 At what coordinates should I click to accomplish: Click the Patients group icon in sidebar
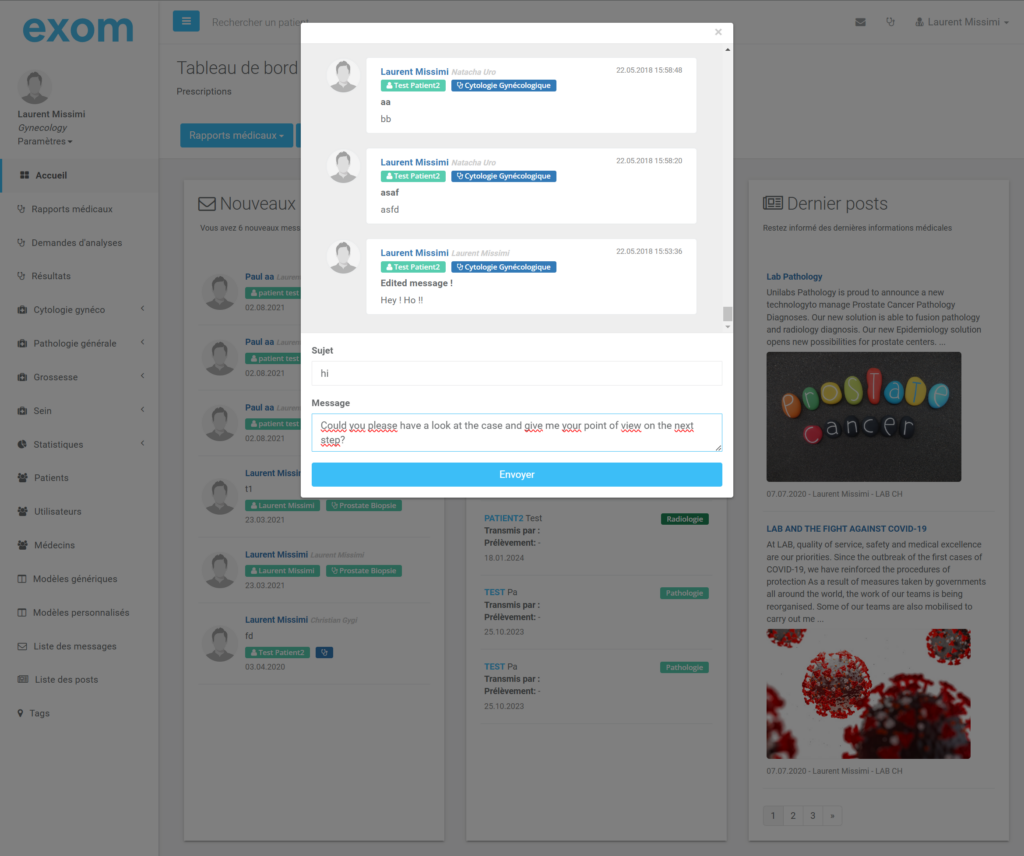pos(22,478)
